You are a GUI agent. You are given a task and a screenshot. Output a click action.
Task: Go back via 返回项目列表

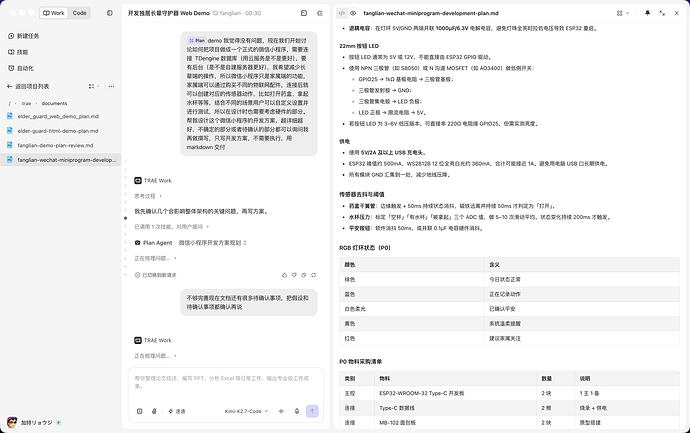[28, 86]
